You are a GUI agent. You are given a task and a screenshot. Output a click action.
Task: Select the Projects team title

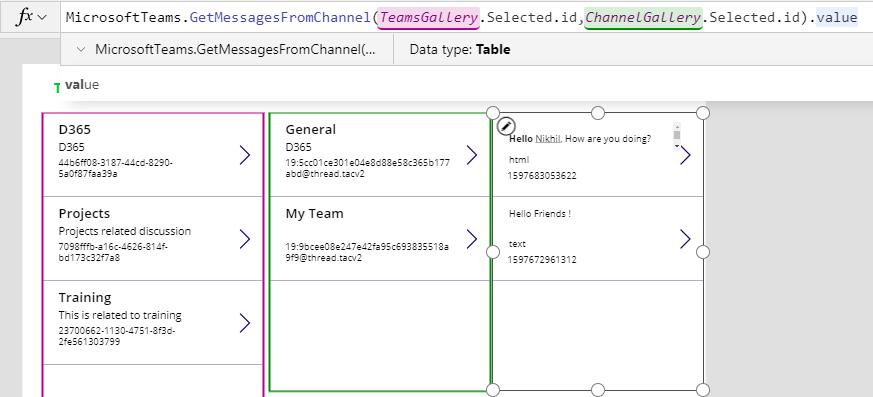coord(84,214)
